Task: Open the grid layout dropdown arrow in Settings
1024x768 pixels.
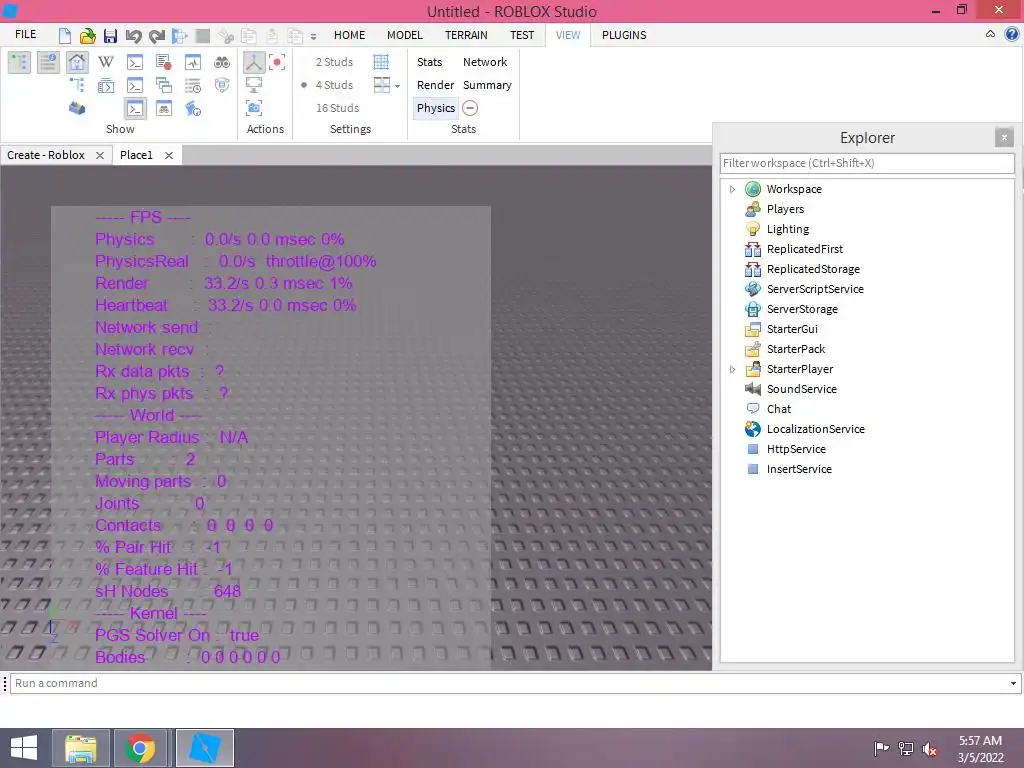Action: pos(397,86)
